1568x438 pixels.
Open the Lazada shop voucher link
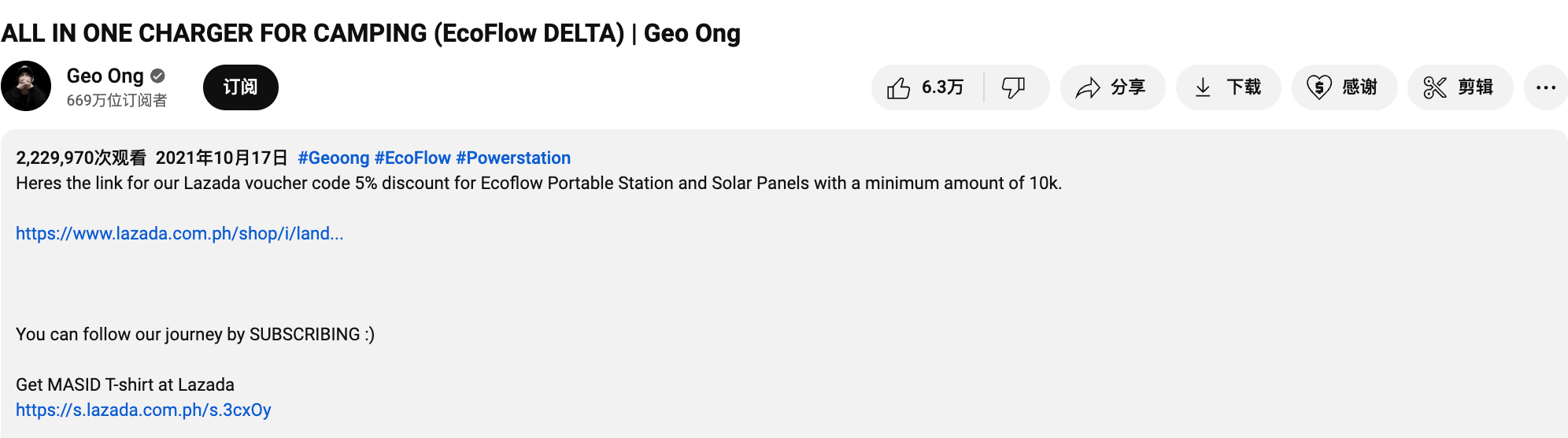pyautogui.click(x=179, y=233)
